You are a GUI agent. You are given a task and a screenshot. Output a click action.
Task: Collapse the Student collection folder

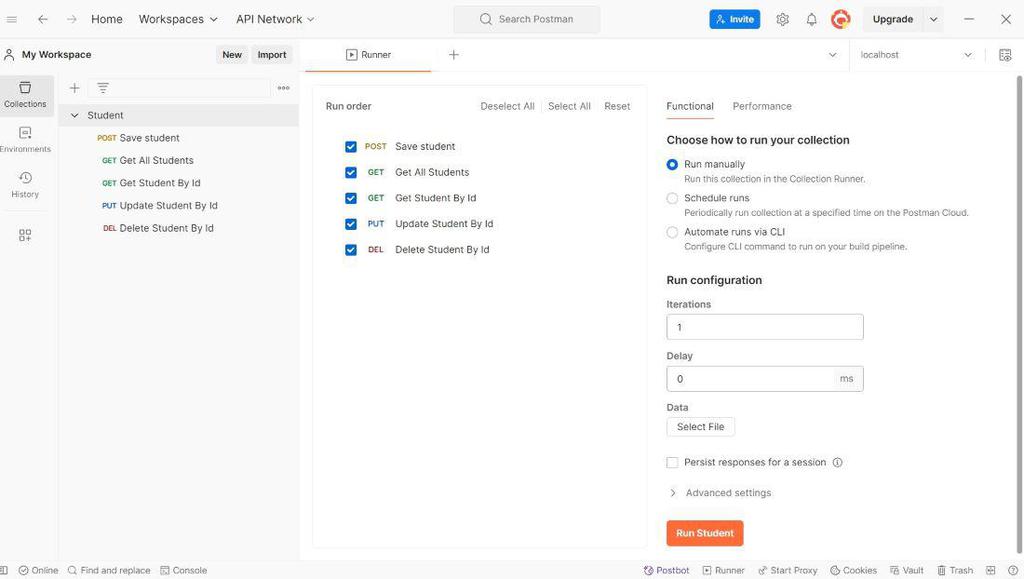74,115
